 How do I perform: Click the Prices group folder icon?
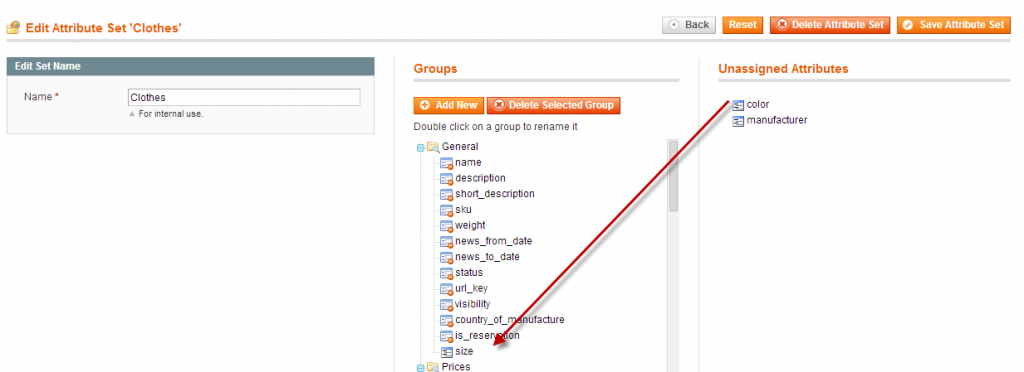(434, 367)
